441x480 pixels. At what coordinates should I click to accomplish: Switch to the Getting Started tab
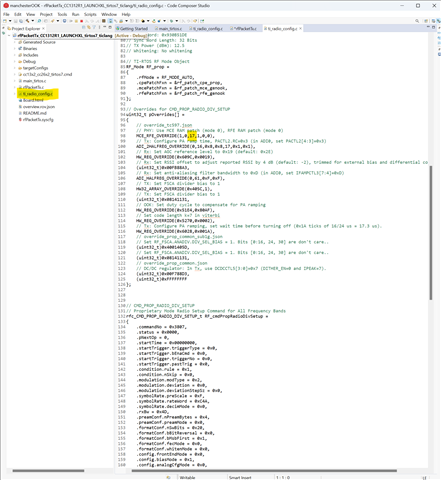tap(133, 29)
